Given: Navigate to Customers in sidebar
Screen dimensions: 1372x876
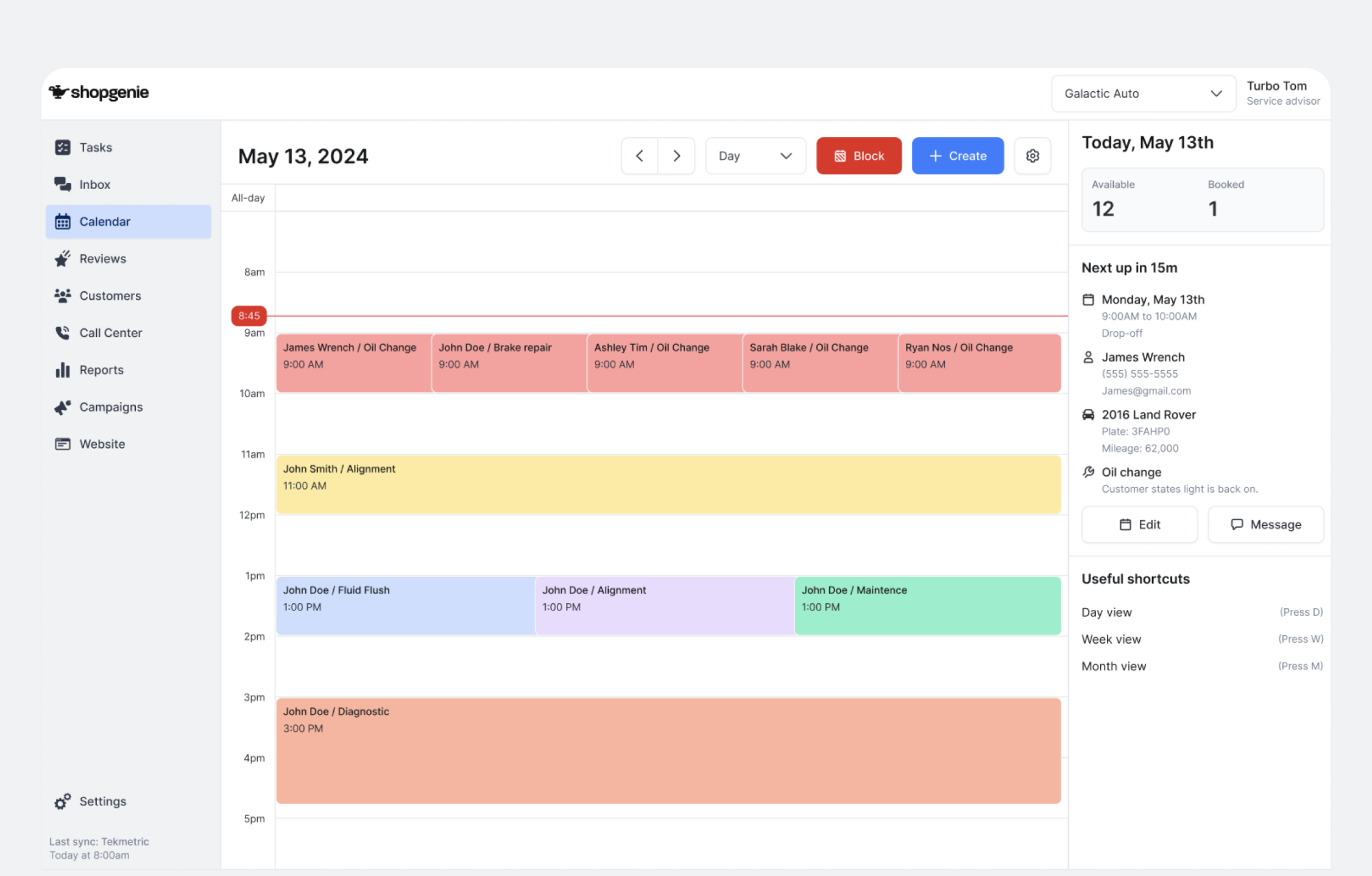Looking at the screenshot, I should tap(110, 295).
